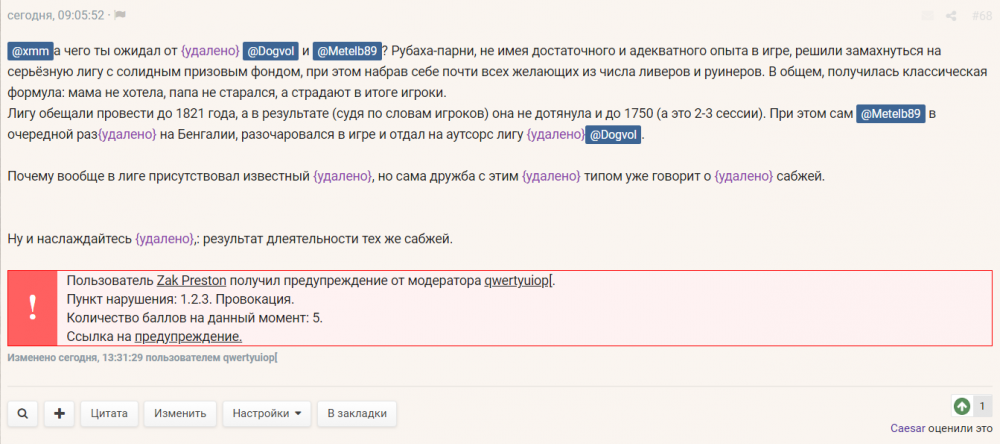The image size is (1000, 444).
Task: Click the red exclamation warning icon
Action: click(x=33, y=308)
